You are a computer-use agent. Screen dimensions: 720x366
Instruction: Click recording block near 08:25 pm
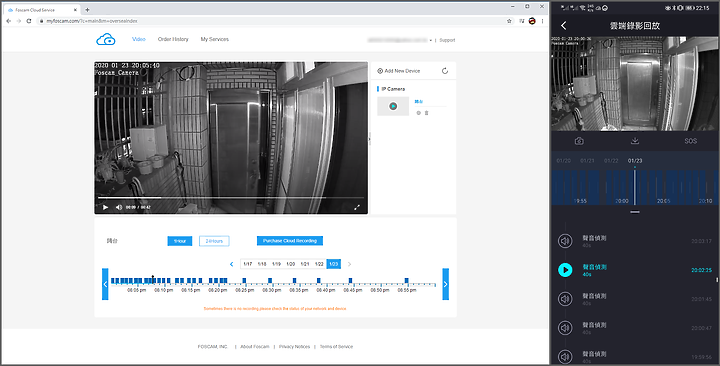point(244,280)
